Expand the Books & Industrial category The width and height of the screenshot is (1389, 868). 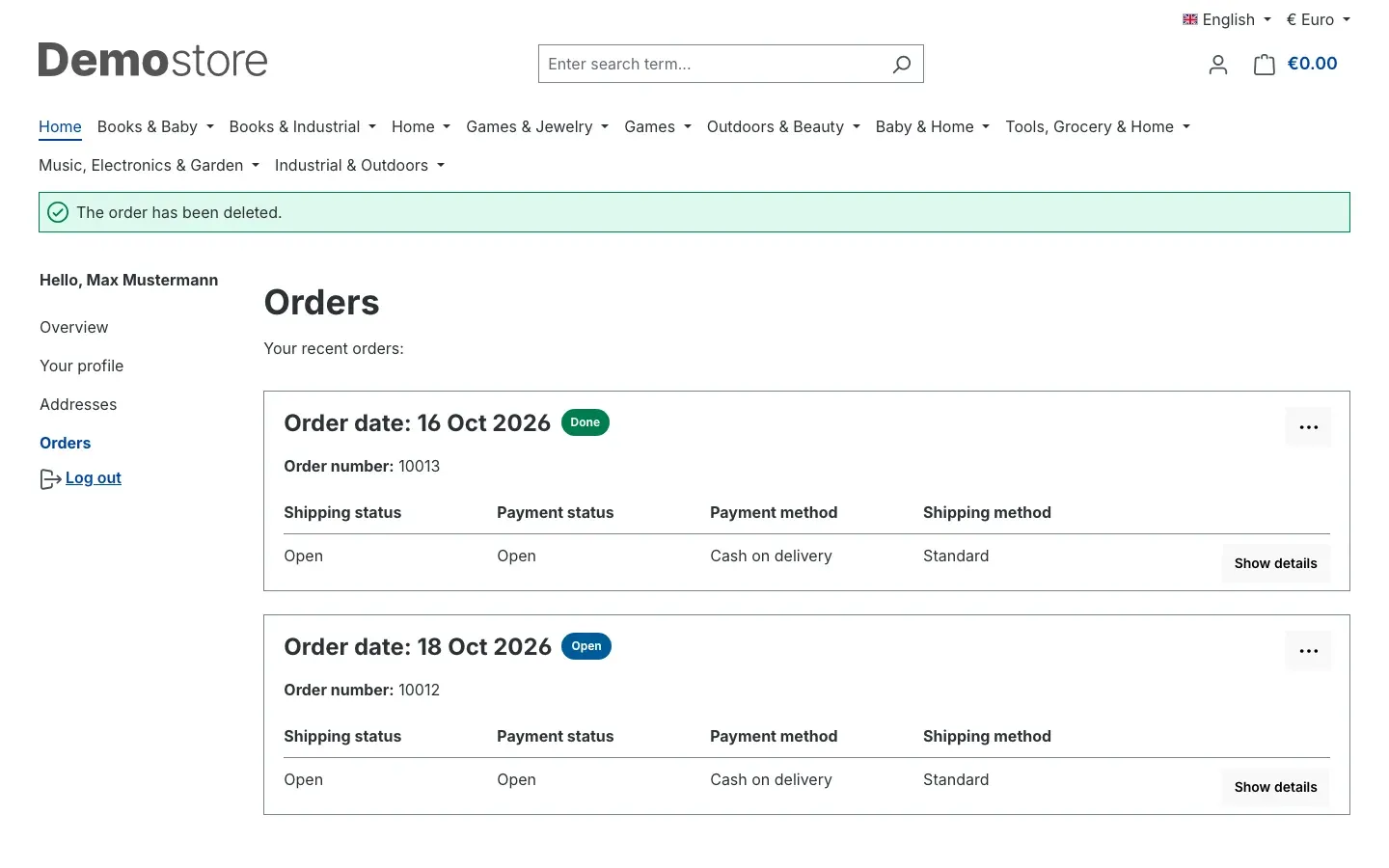[x=302, y=126]
